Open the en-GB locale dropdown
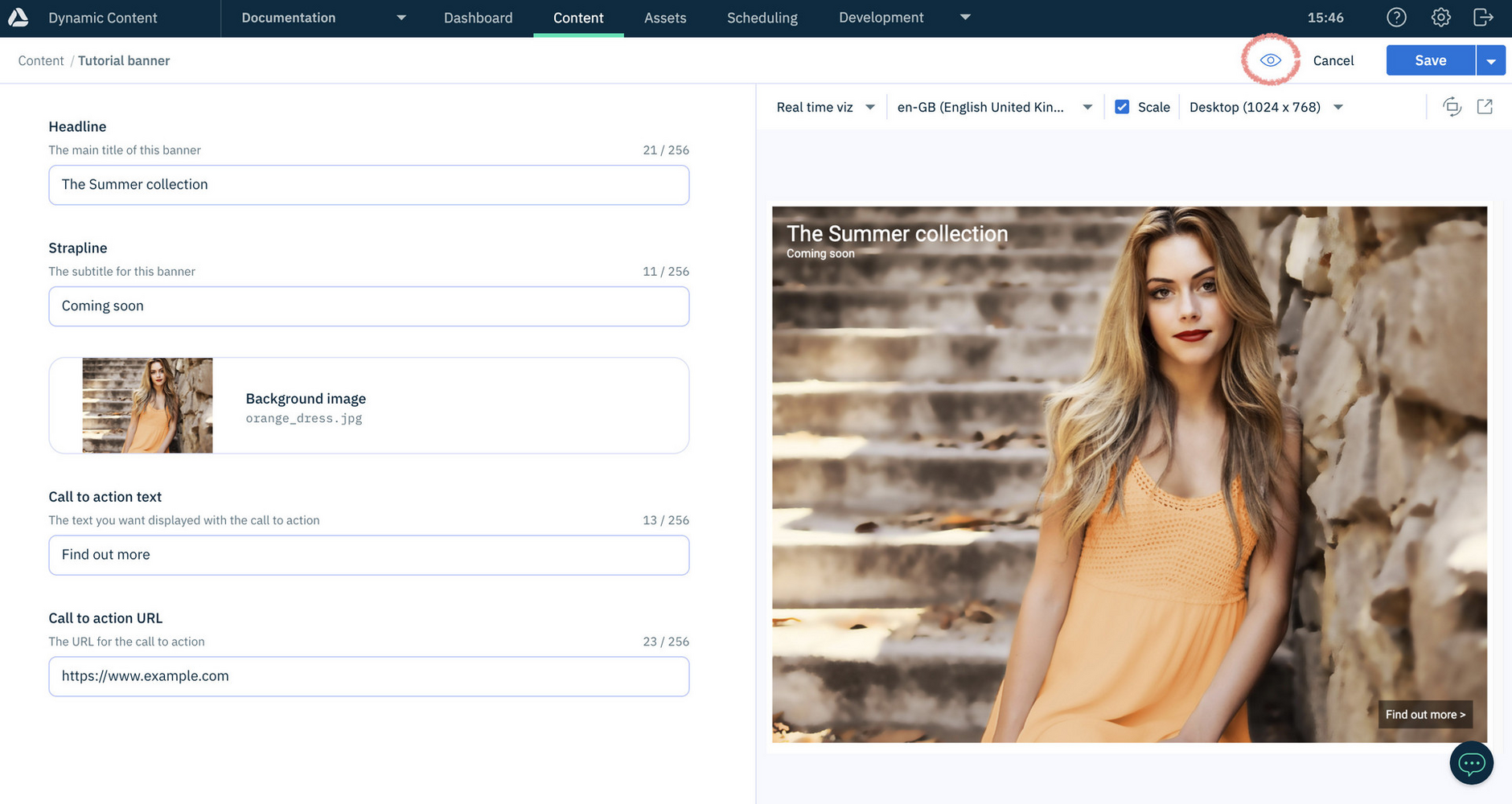Screen dimensions: 1512x804 (x=994, y=107)
